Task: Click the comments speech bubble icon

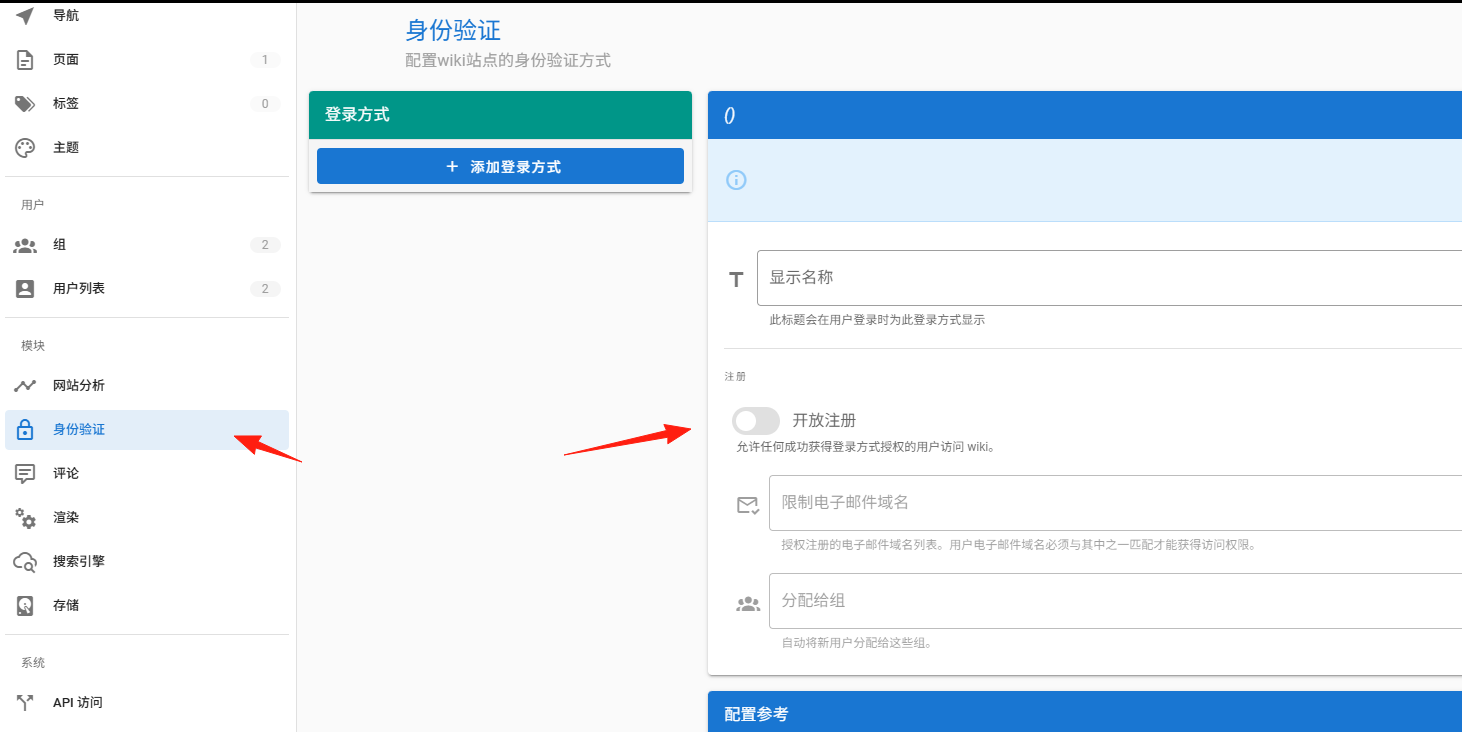Action: (x=25, y=474)
